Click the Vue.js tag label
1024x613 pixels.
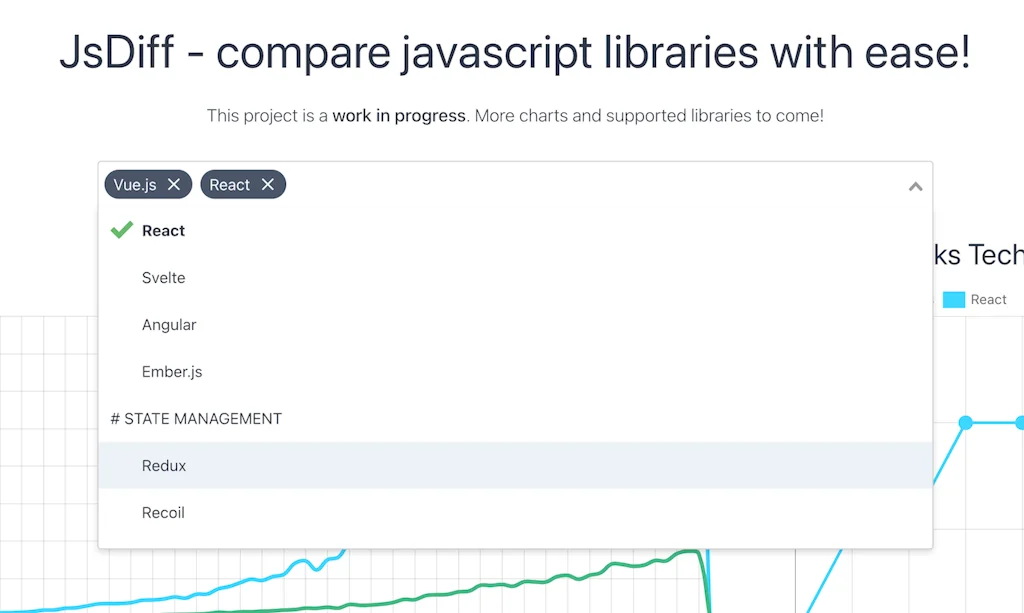point(135,185)
